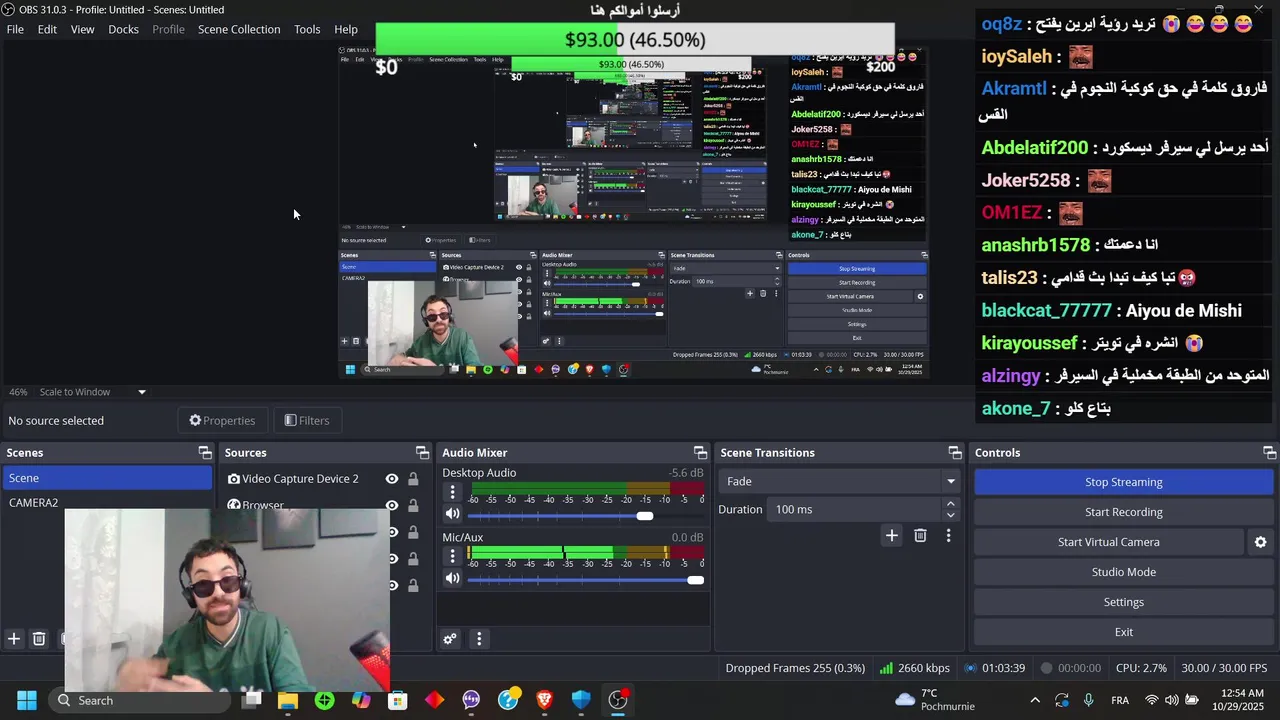The image size is (1280, 720).
Task: Toggle Studio Mode
Action: pyautogui.click(x=1123, y=572)
